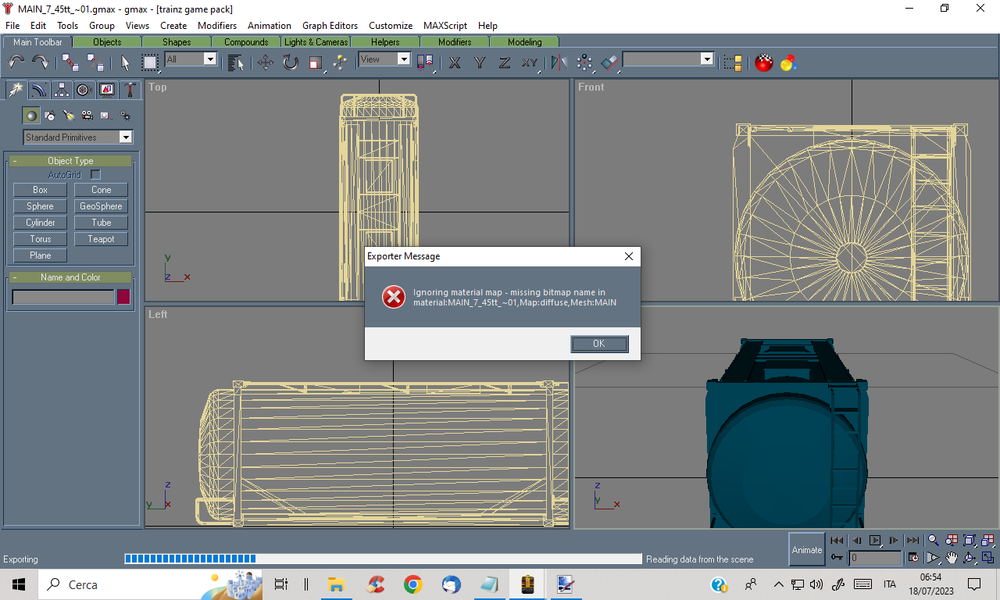Image resolution: width=1000 pixels, height=600 pixels.
Task: Choose the rectangular selection region tool
Action: pos(150,62)
